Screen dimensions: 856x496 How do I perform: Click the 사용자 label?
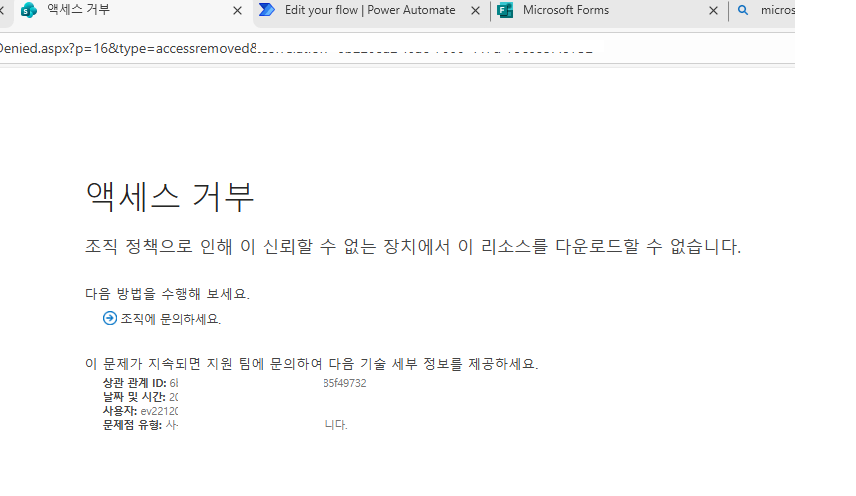120,411
